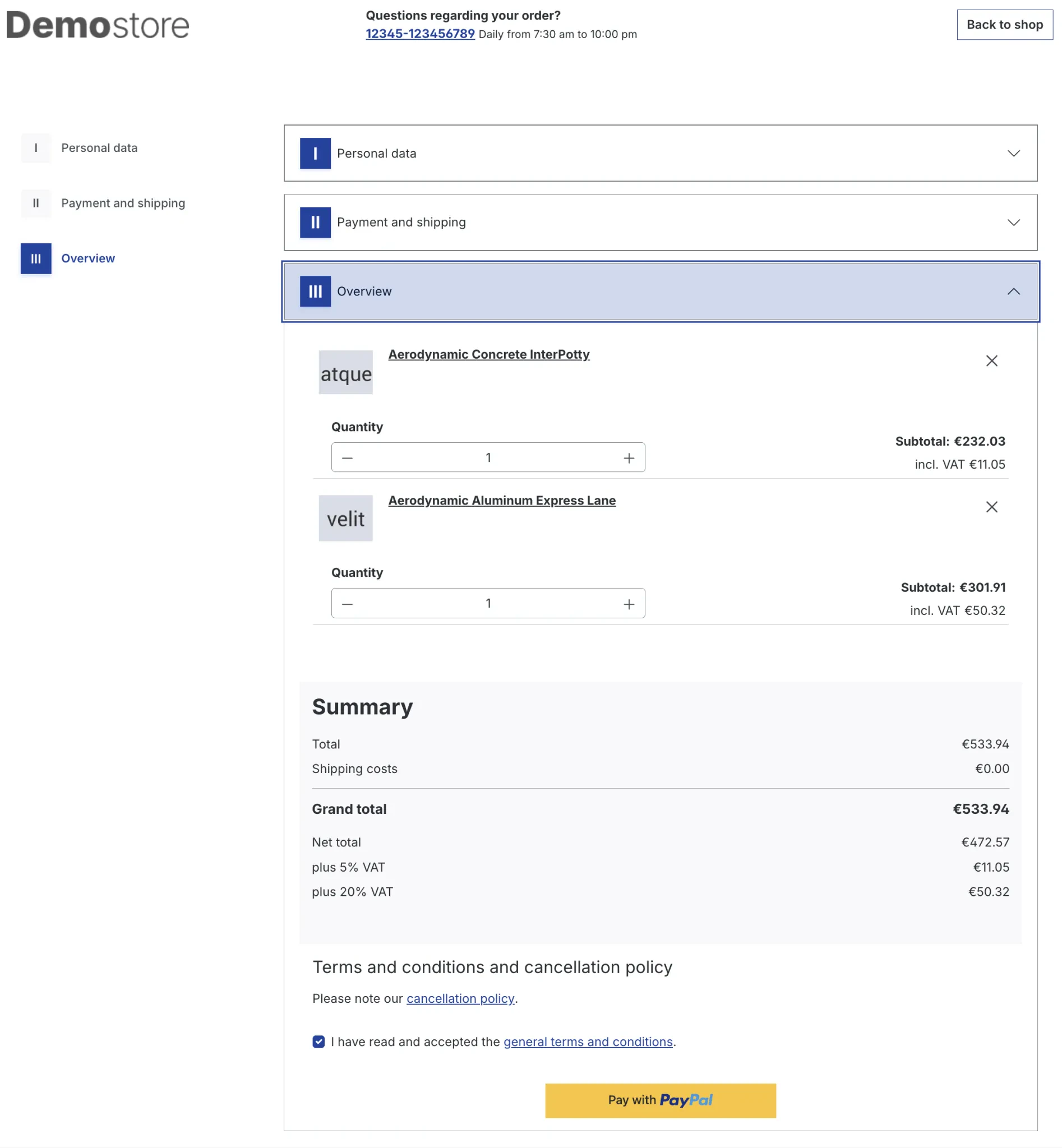
Task: Uncheck the general terms acceptance checkbox
Action: click(318, 1041)
